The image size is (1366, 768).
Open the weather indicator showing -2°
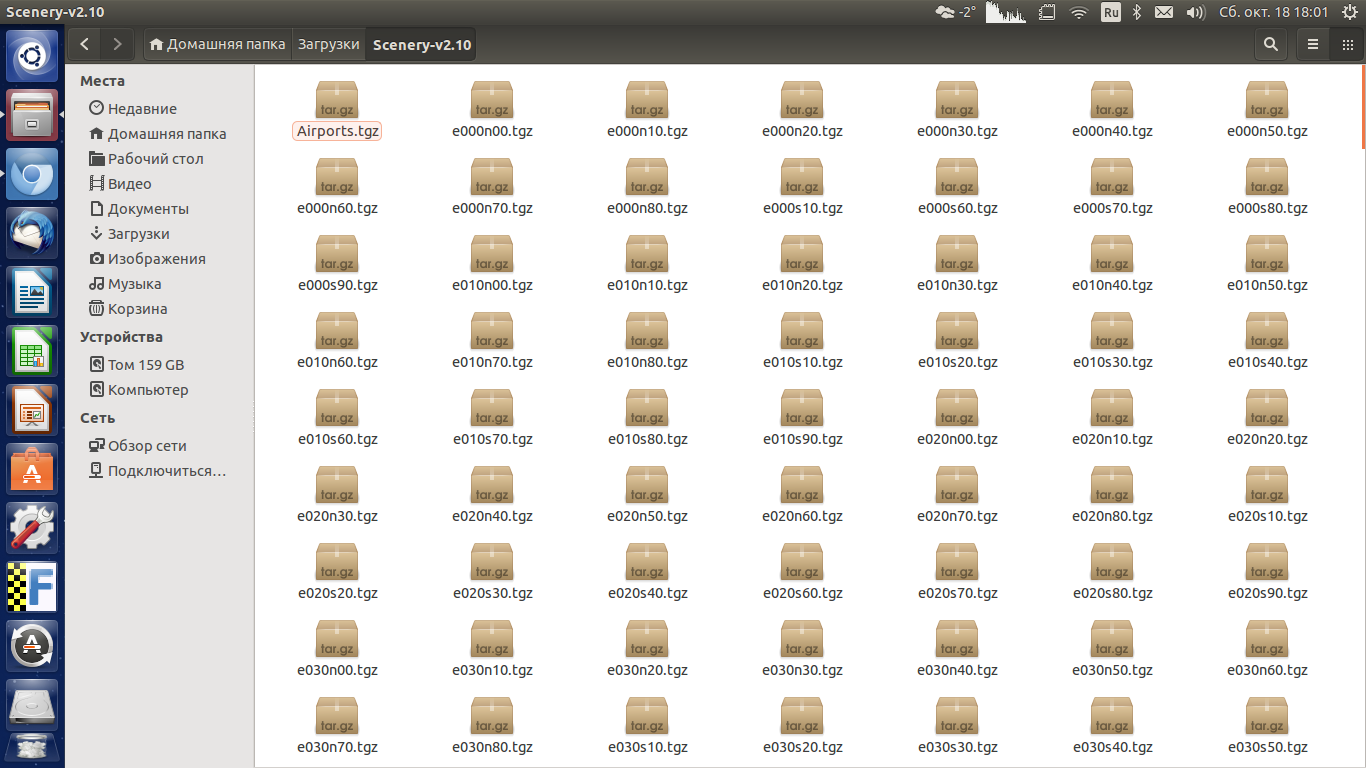[x=955, y=12]
